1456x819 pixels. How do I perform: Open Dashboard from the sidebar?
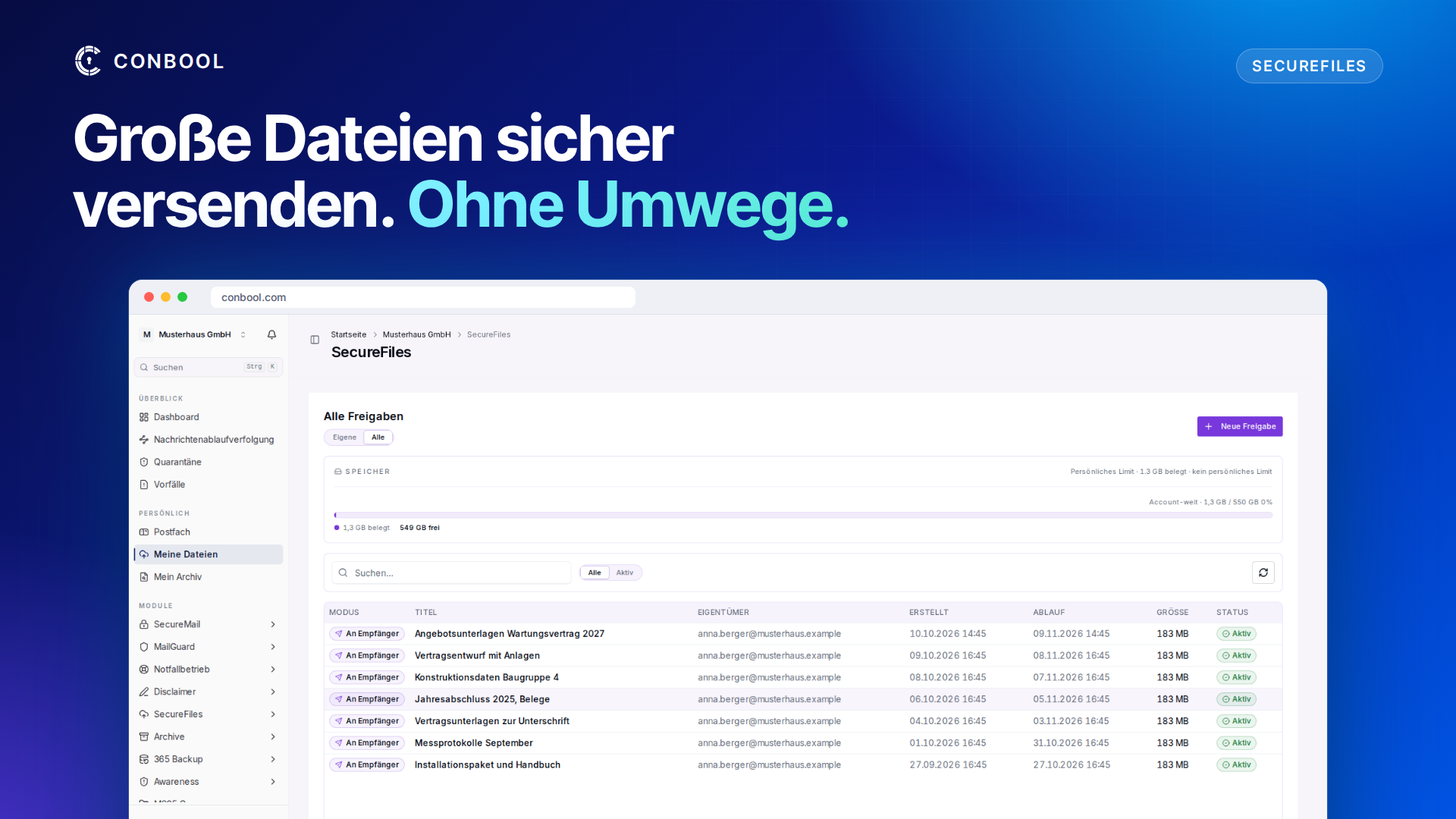coord(209,417)
